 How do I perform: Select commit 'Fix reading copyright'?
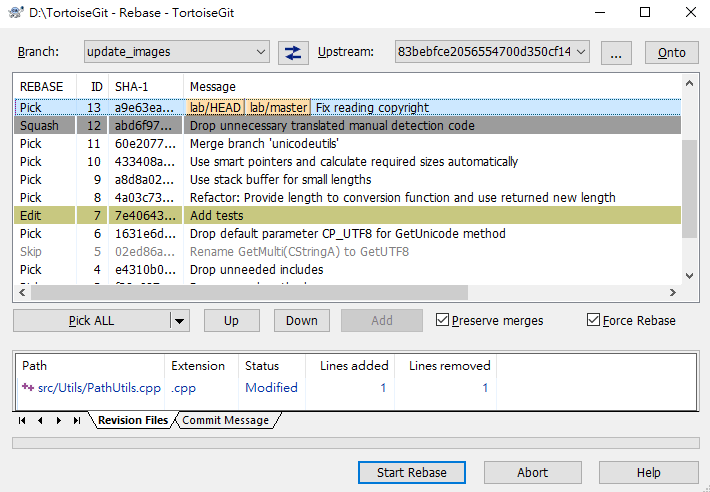point(348,108)
